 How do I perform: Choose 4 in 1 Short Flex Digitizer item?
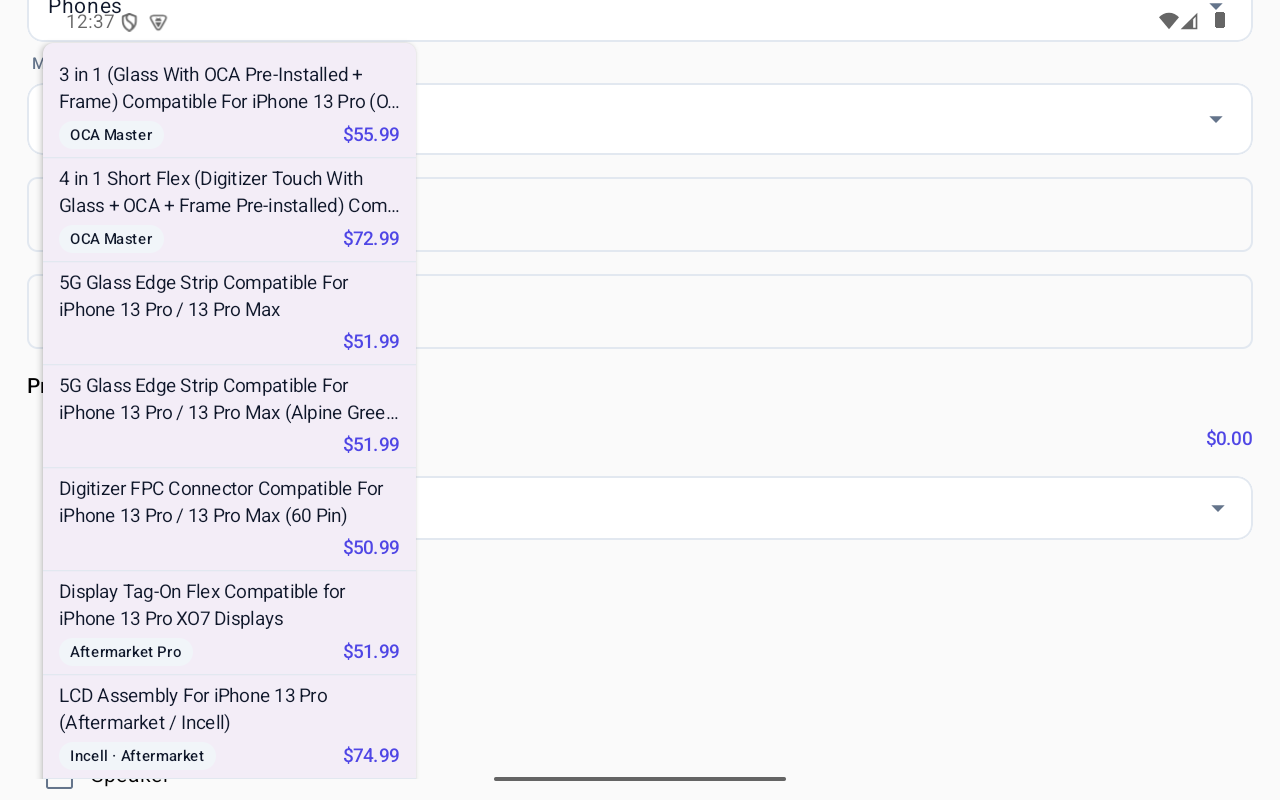tap(229, 209)
